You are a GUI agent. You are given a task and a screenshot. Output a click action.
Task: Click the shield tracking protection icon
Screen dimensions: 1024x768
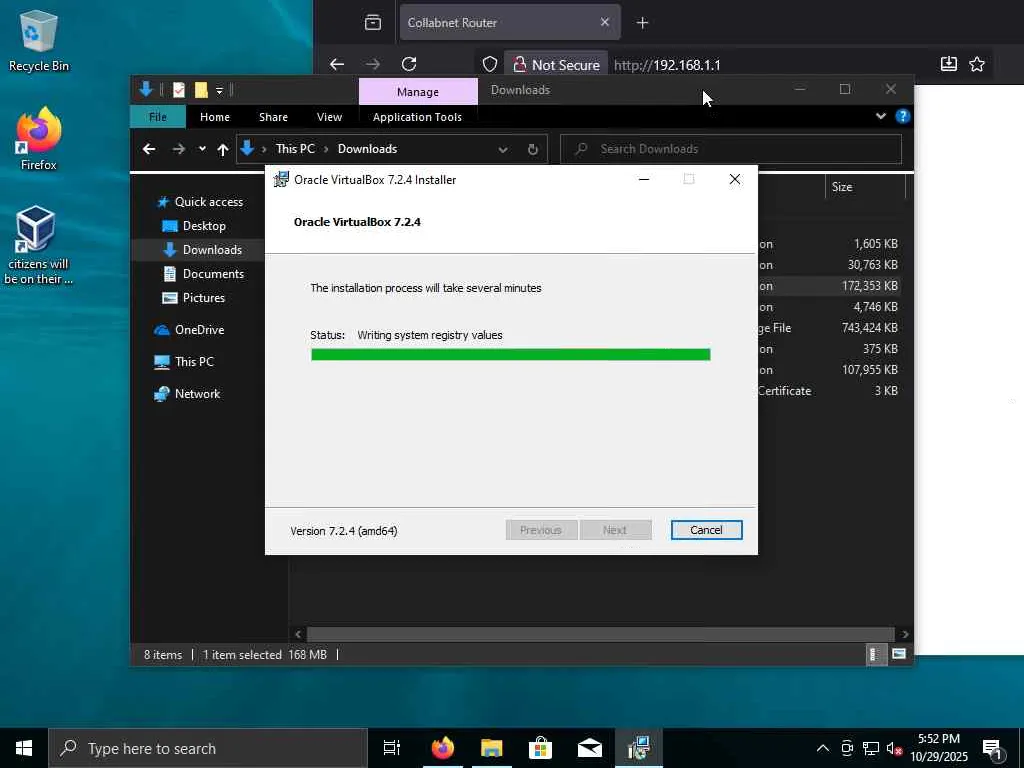490,64
